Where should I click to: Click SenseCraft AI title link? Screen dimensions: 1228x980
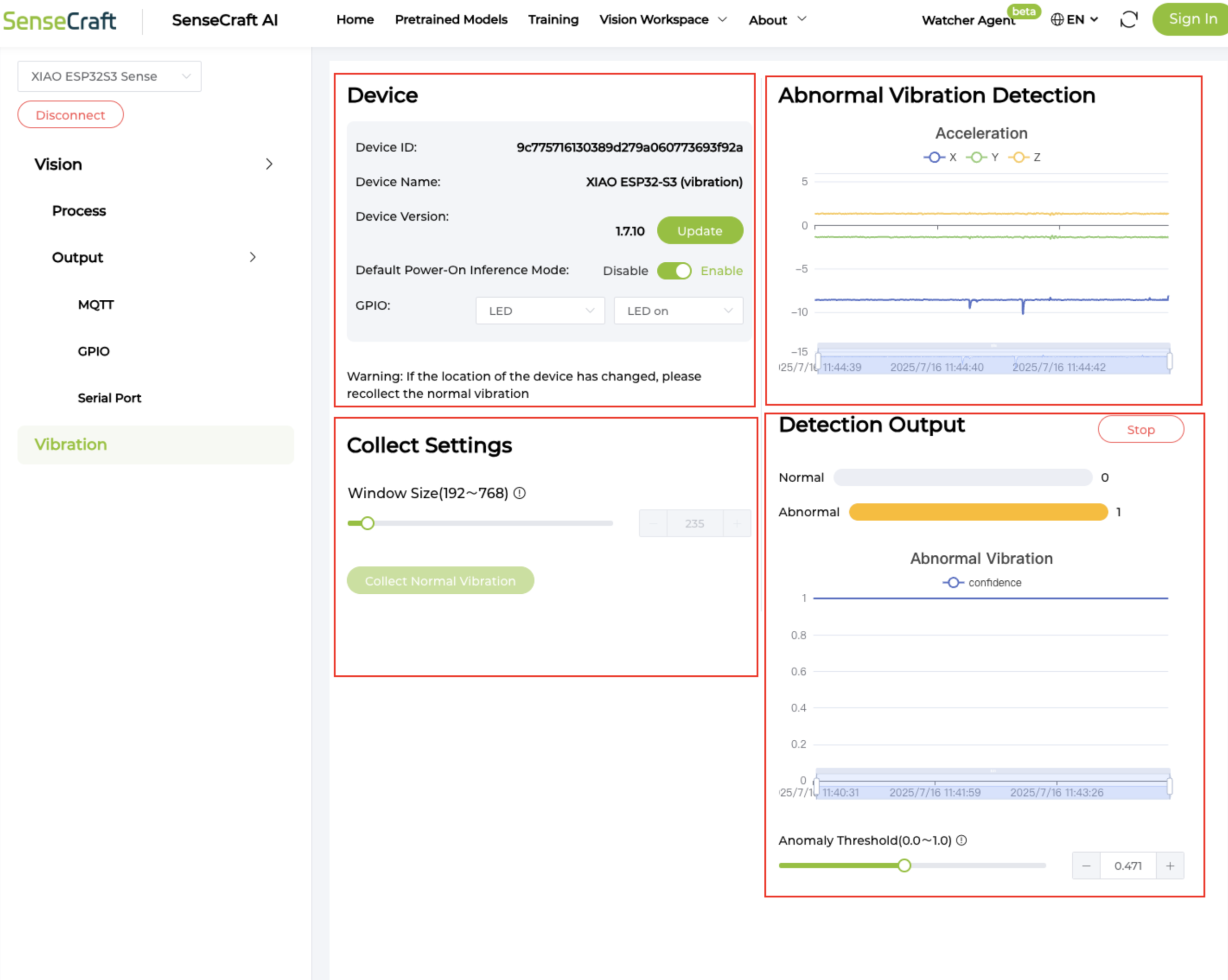(225, 20)
